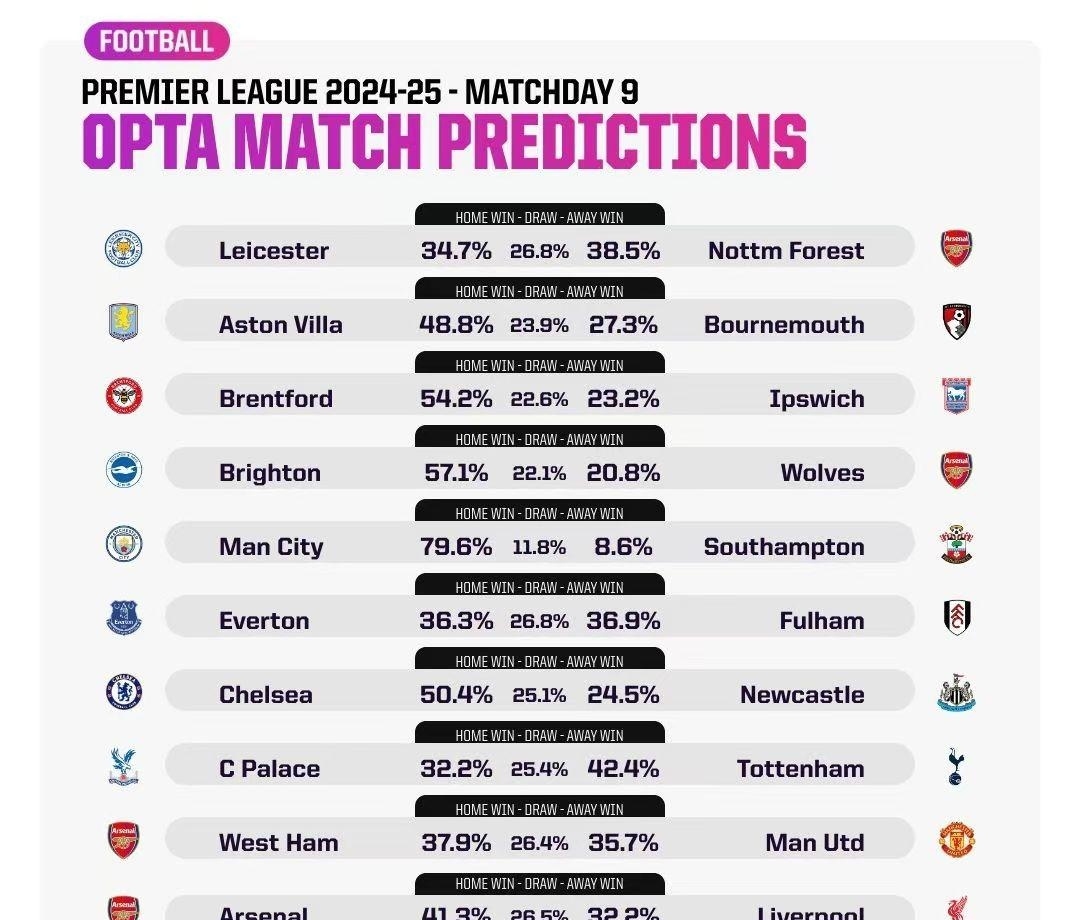The height and width of the screenshot is (920, 1080).
Task: Select Man City's 79.6% home win figure
Action: 456,547
